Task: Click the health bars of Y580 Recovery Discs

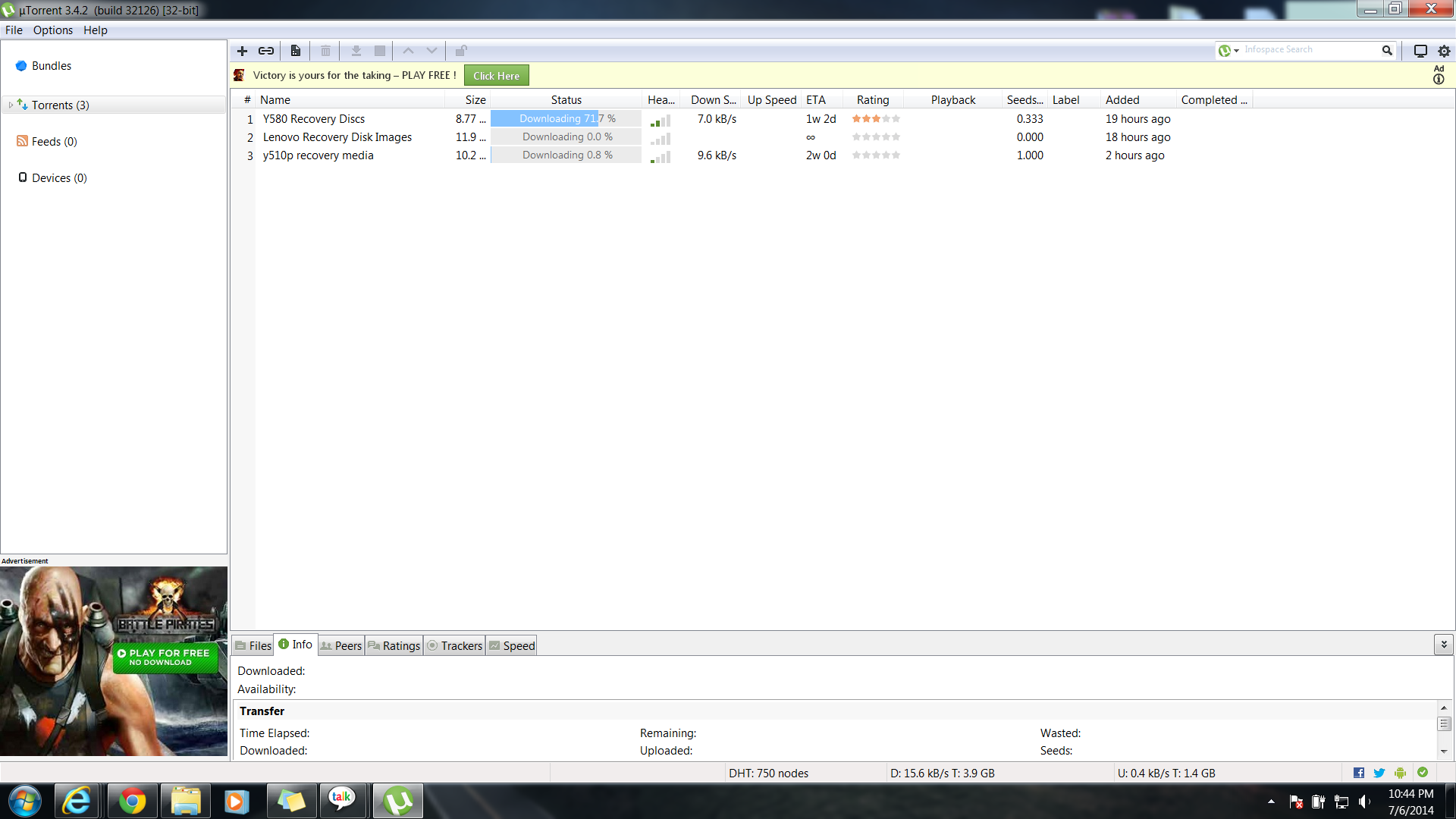Action: pyautogui.click(x=661, y=120)
